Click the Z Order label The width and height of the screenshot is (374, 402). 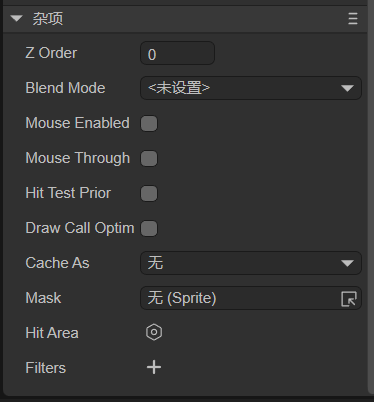[x=51, y=53]
